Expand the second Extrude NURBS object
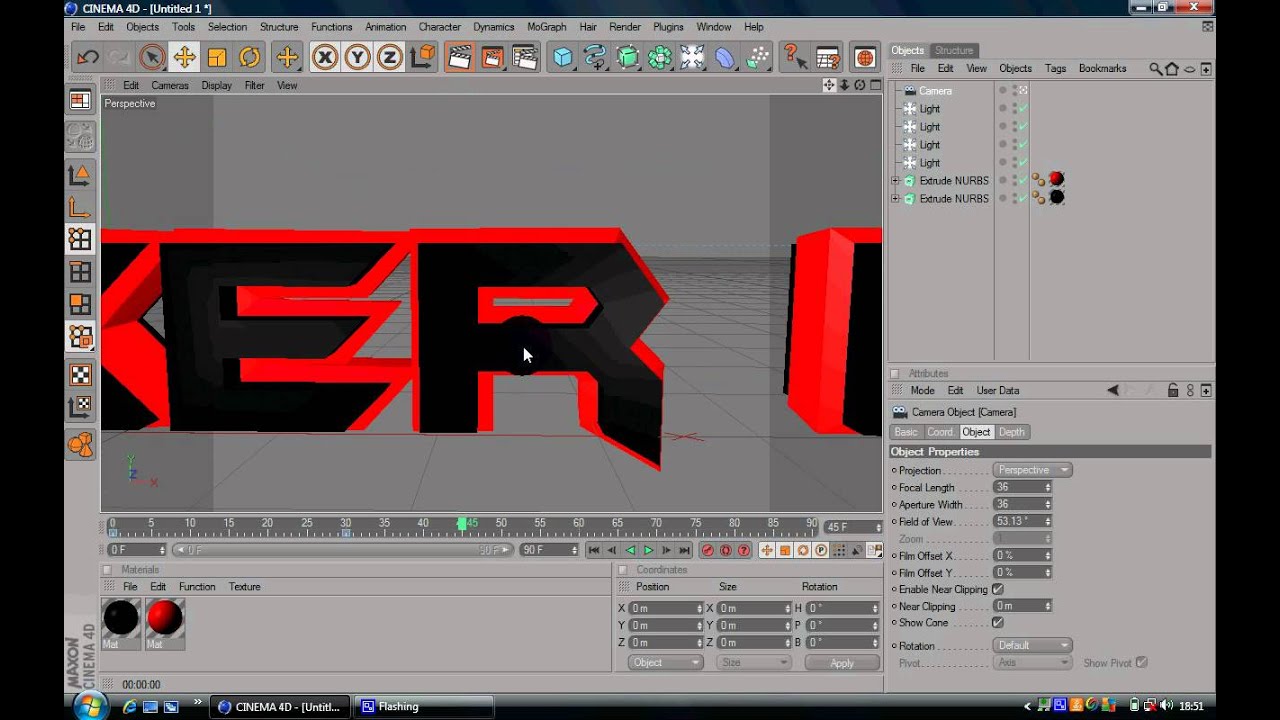This screenshot has height=720, width=1280. pos(895,199)
